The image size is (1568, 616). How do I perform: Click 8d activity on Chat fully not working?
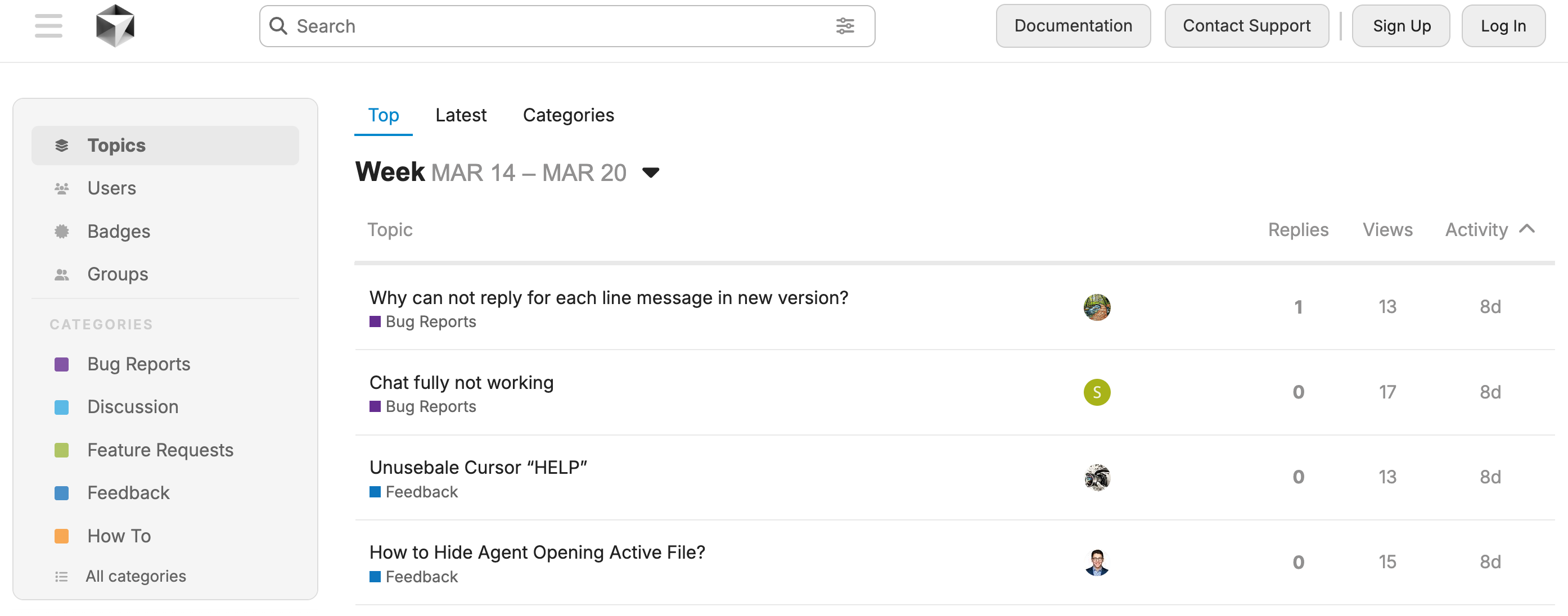(x=1490, y=392)
